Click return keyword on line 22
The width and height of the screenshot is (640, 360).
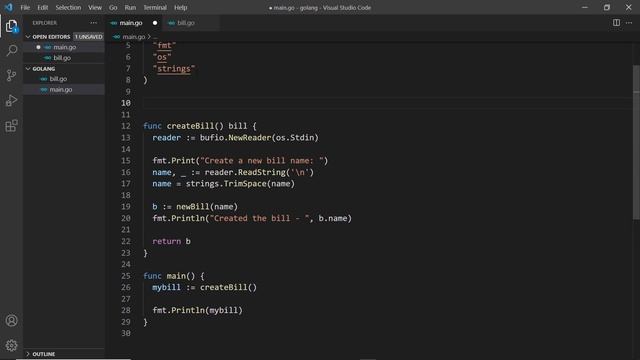click(166, 241)
